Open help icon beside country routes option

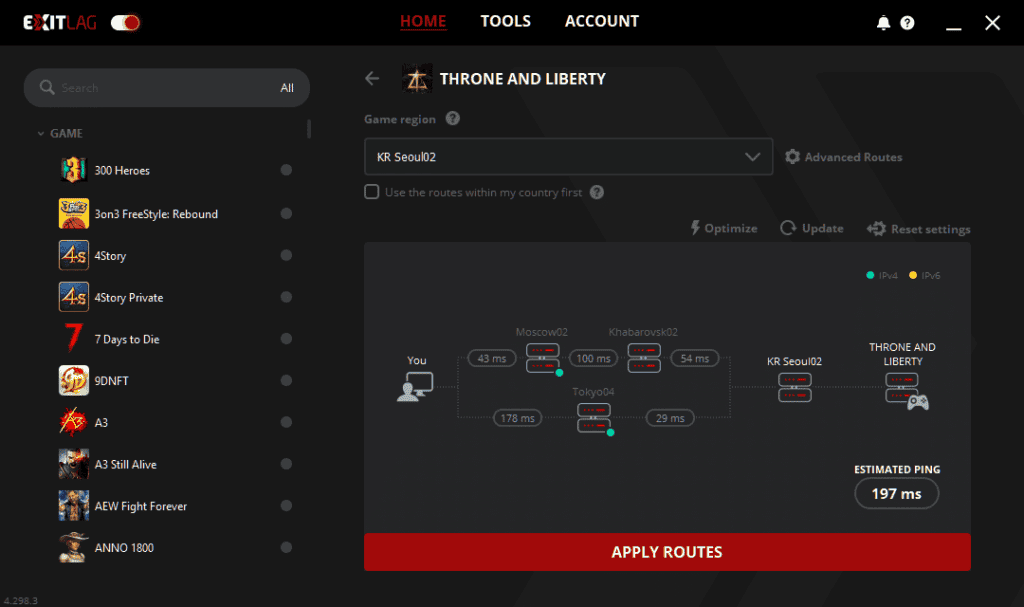(x=597, y=192)
